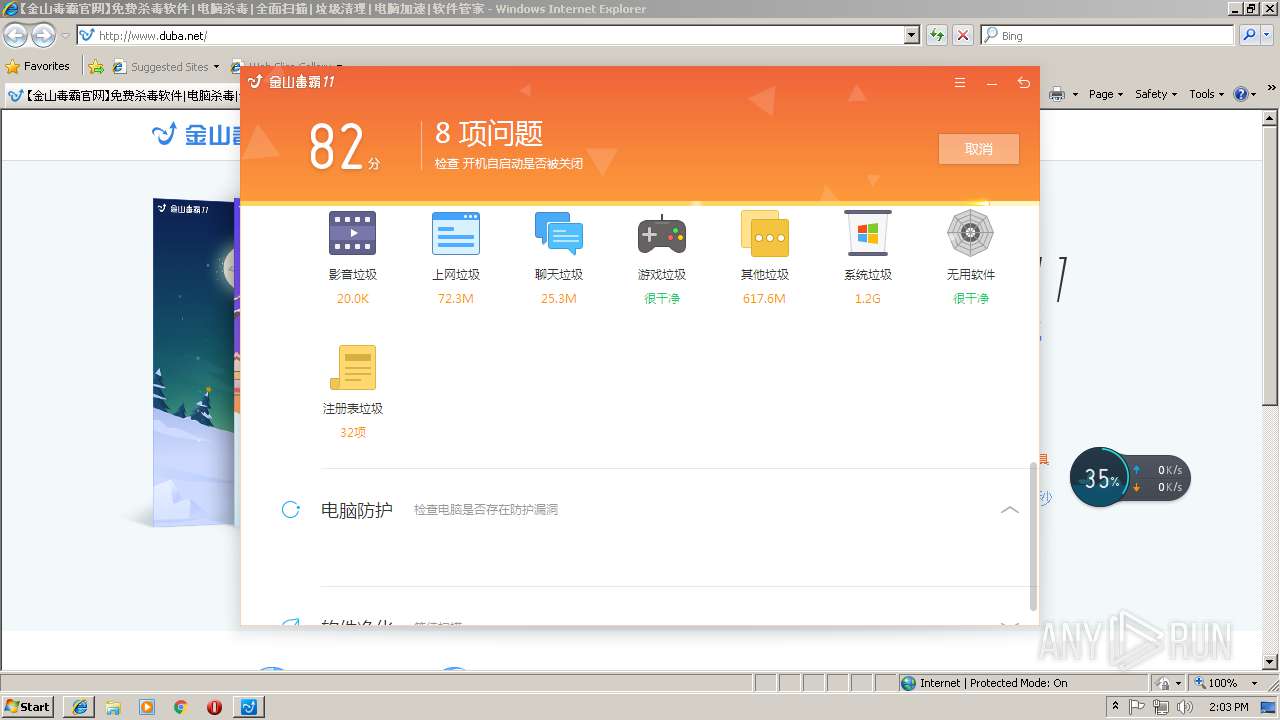Click the 72.3M size under 上网垃圾
The width and height of the screenshot is (1280, 720).
click(x=456, y=299)
